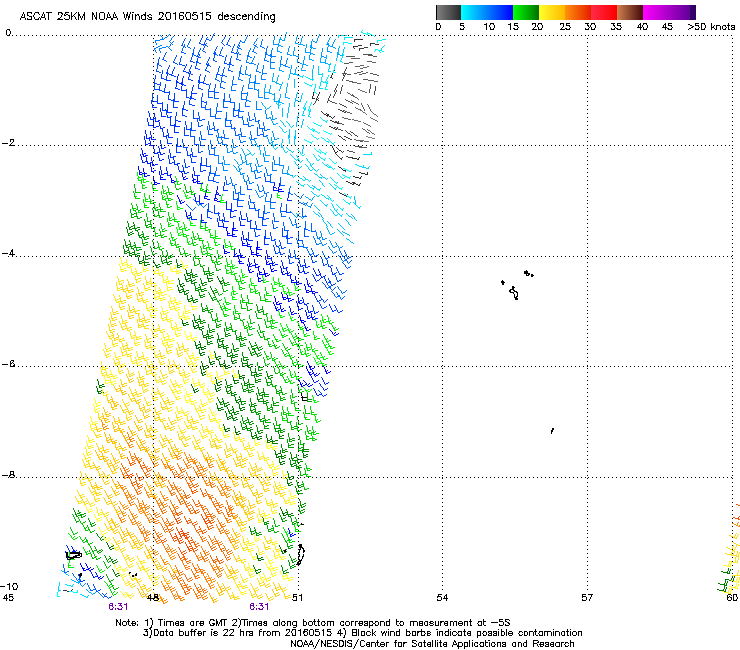
Task: Click the largest Seychelles island outline east of 54
Action: click(x=514, y=293)
